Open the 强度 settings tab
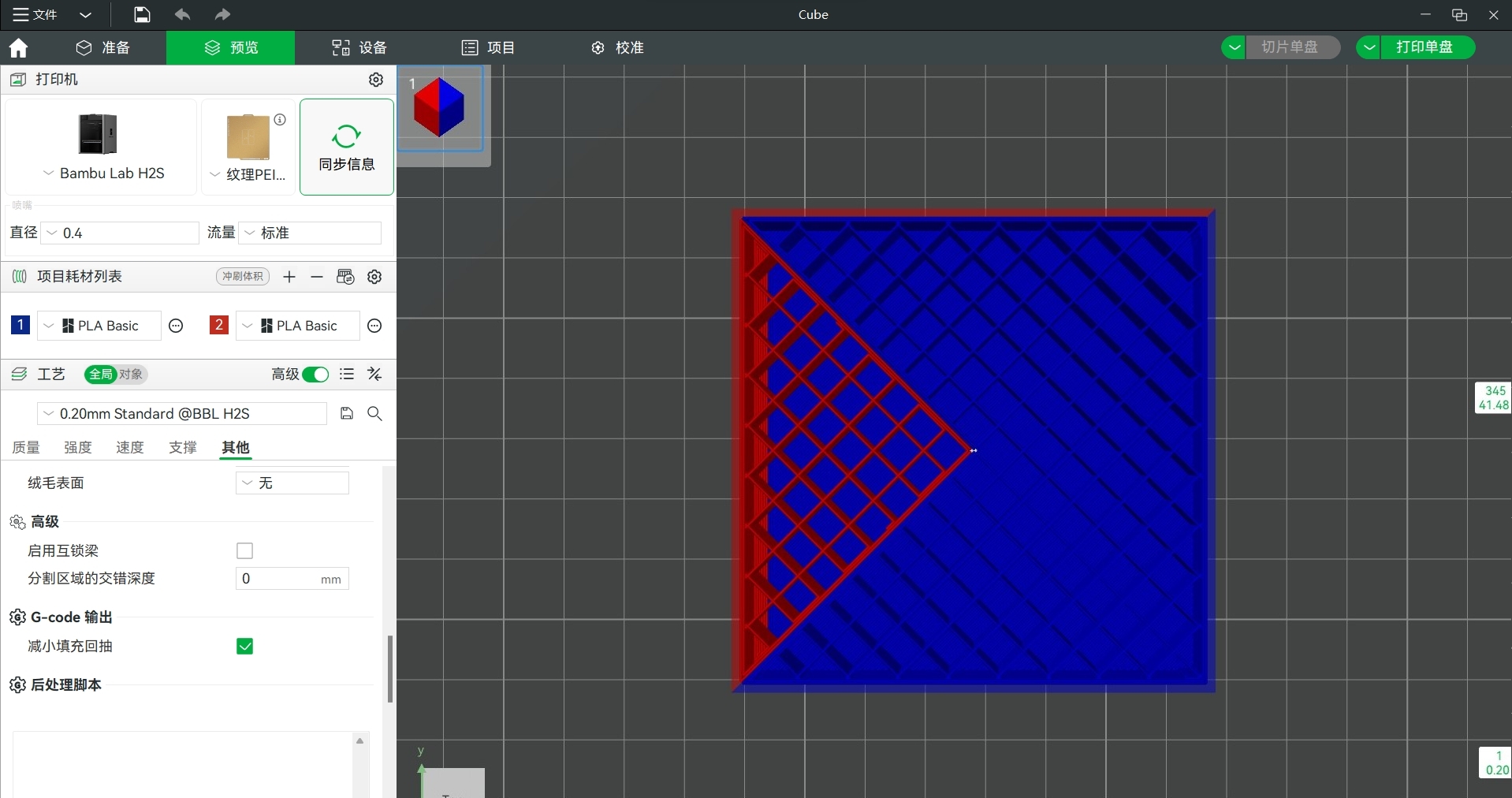 (78, 447)
